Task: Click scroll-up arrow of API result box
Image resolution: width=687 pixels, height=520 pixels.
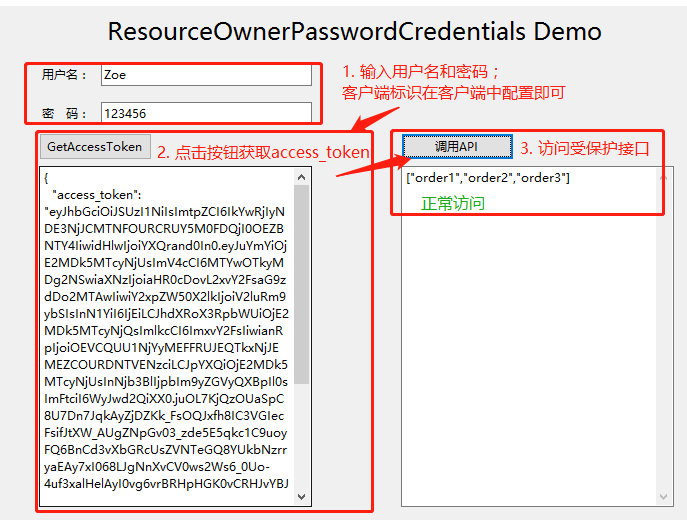Action: pyautogui.click(x=663, y=177)
